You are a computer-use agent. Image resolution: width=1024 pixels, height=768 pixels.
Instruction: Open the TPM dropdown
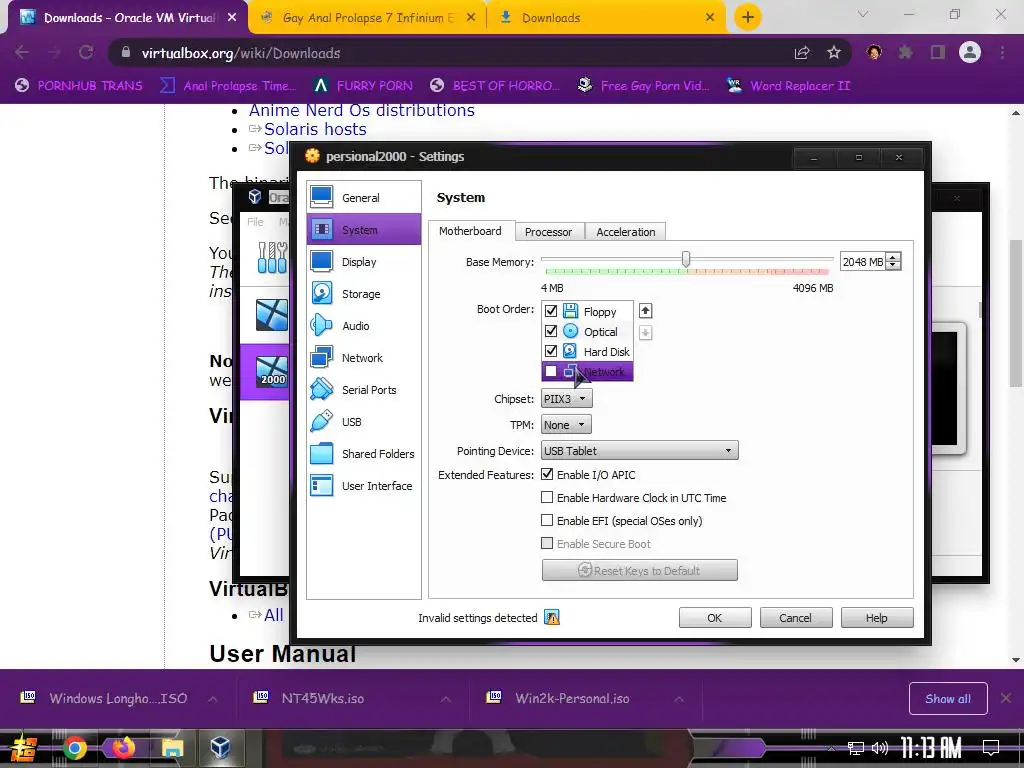566,424
